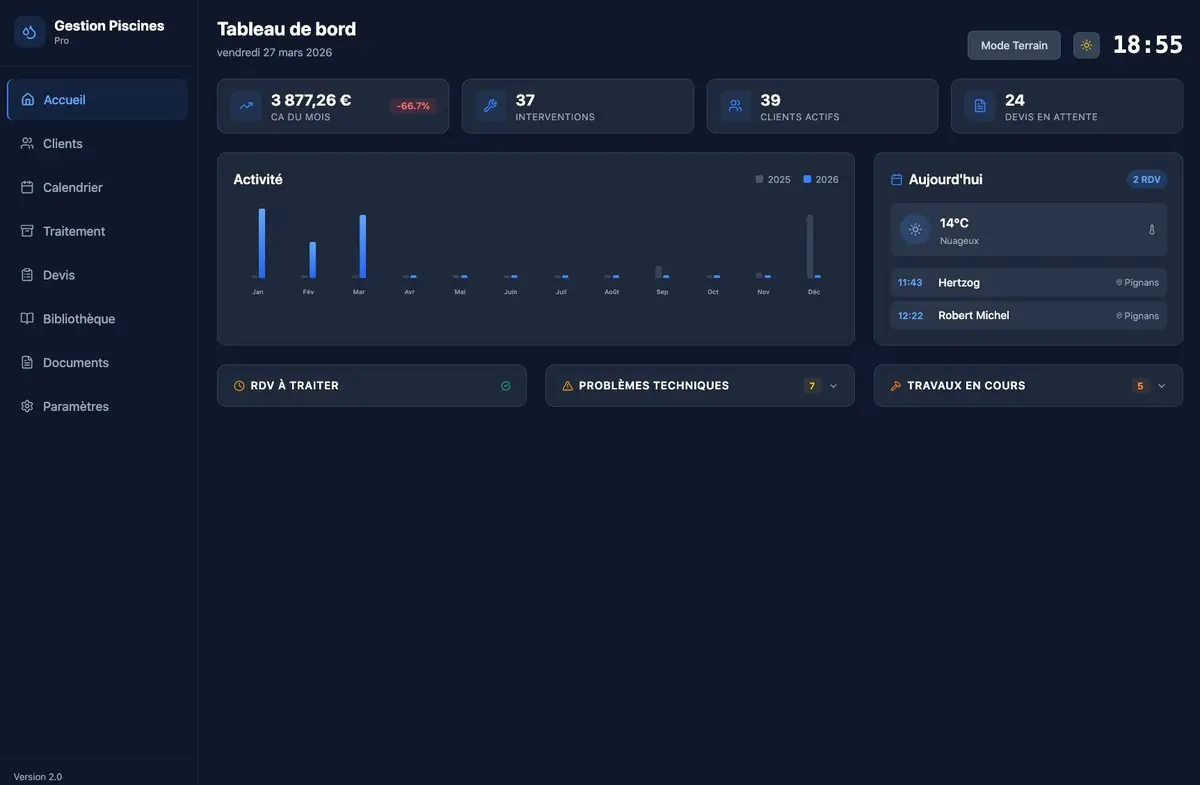Click the people icon beside Clients
This screenshot has height=785, width=1200.
(x=27, y=144)
